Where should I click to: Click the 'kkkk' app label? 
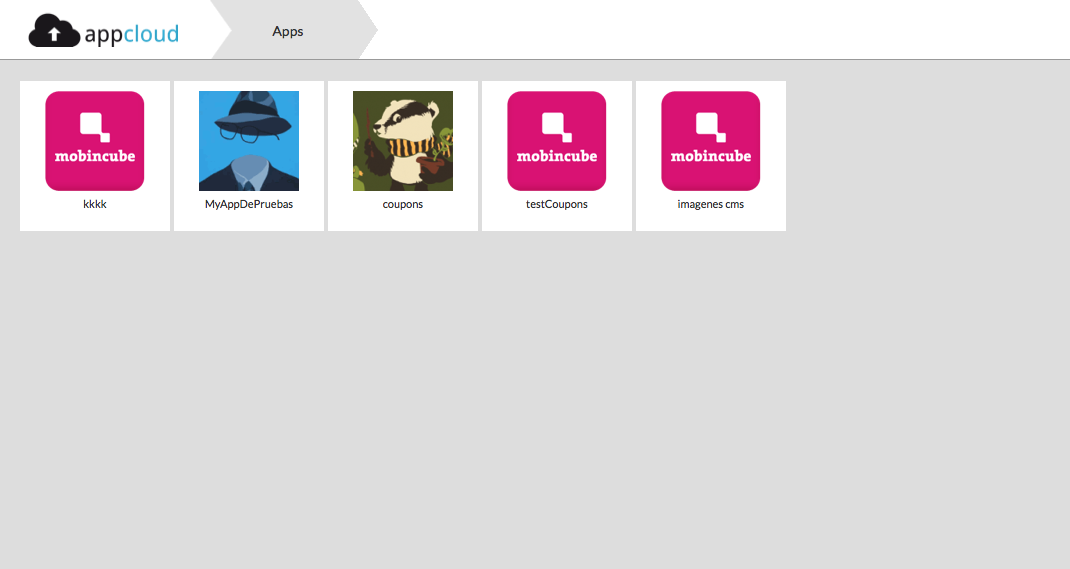[95, 204]
